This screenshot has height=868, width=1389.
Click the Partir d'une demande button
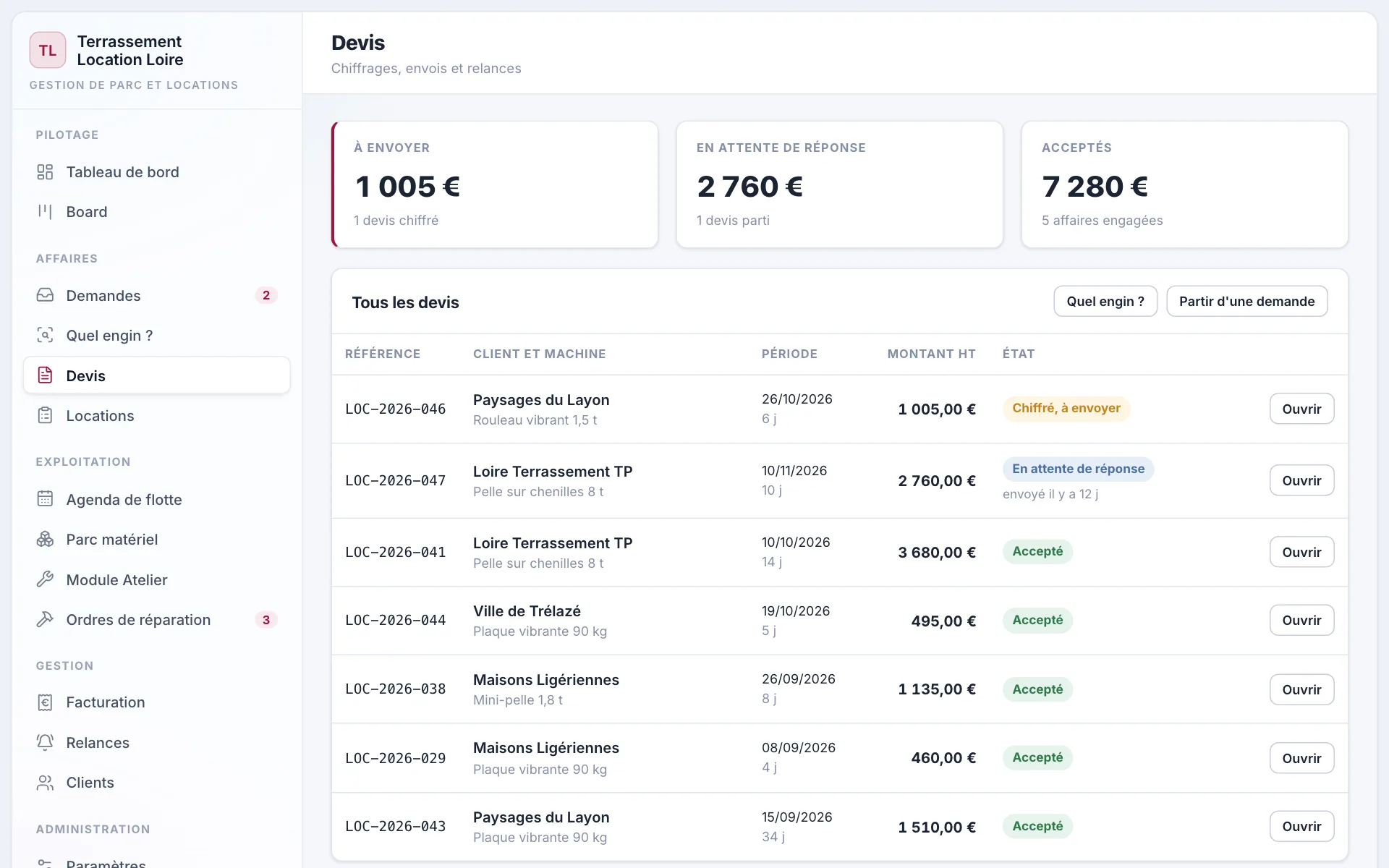click(x=1246, y=302)
